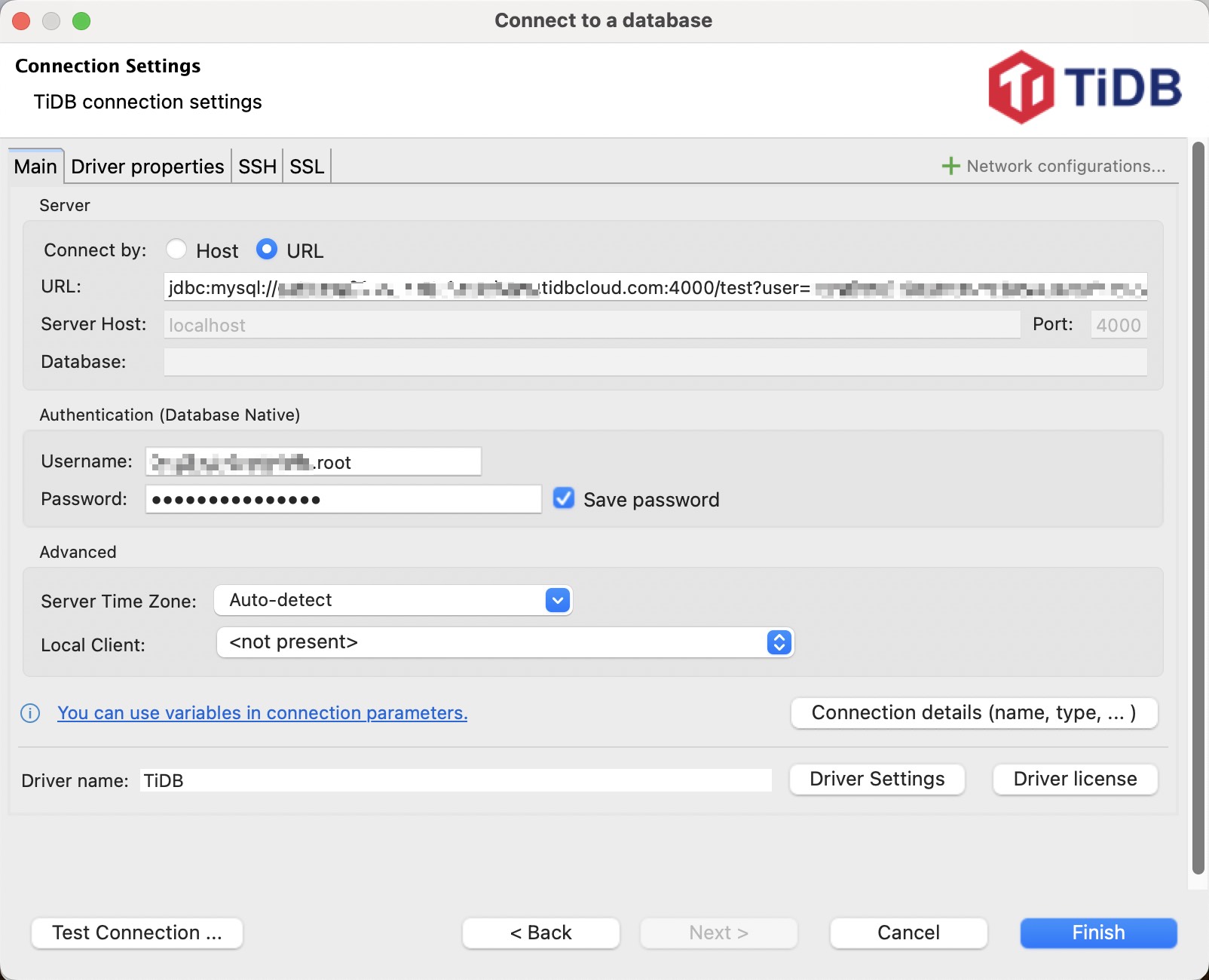1209x980 pixels.
Task: Switch to the Main tab
Action: point(35,167)
